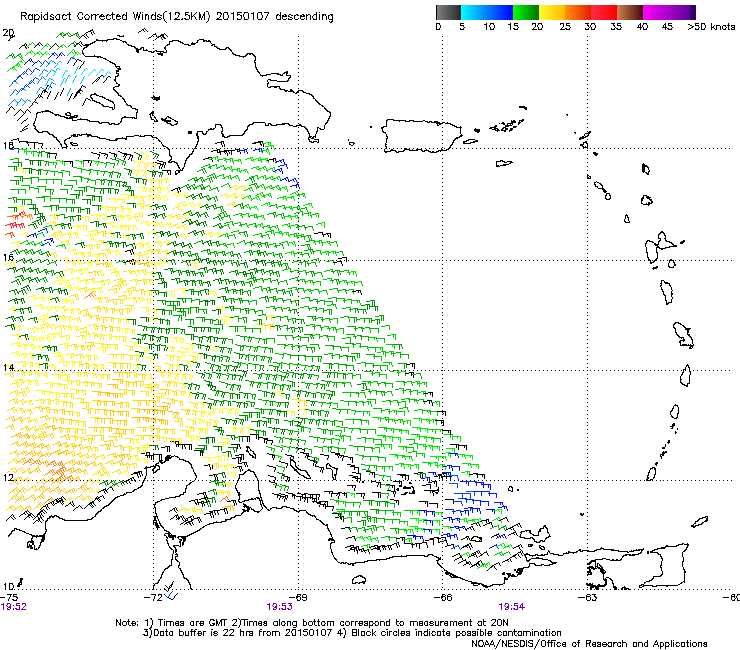The image size is (740, 650).
Task: Click the '40' label under the color scale
Action: [x=642, y=27]
